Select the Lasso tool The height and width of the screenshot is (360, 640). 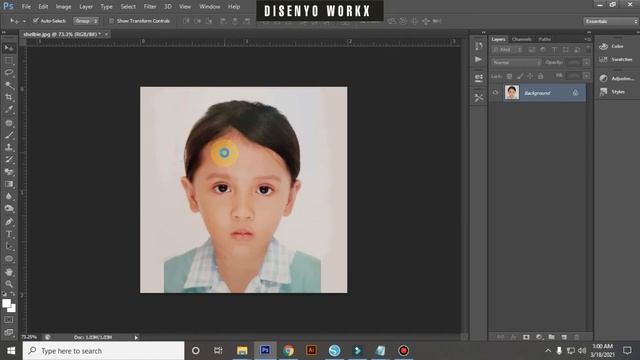9,73
